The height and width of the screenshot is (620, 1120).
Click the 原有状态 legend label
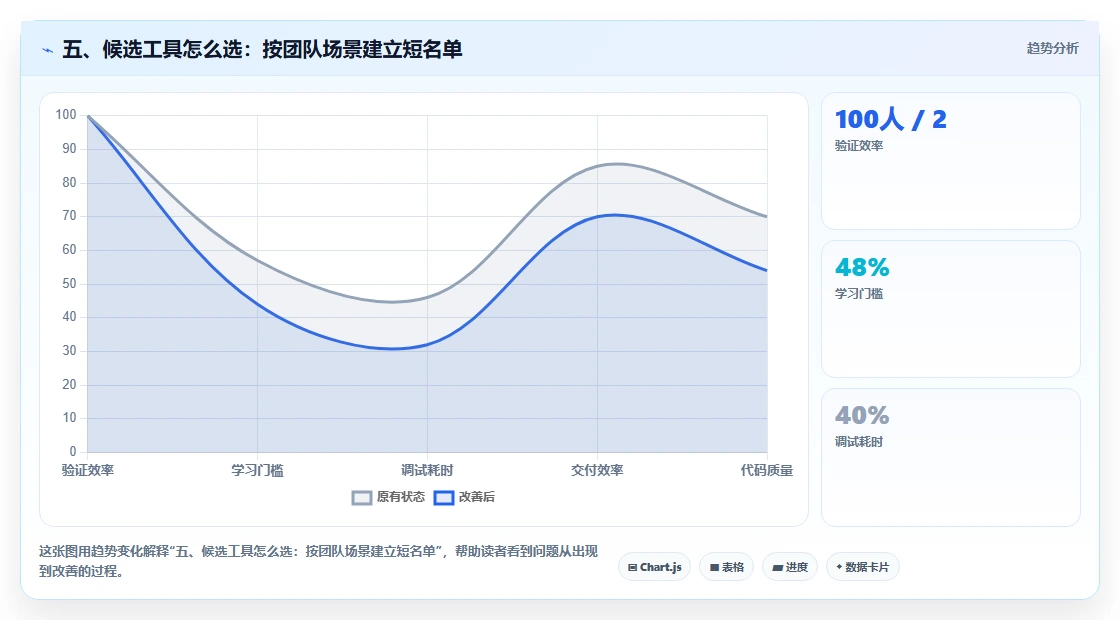tap(401, 497)
